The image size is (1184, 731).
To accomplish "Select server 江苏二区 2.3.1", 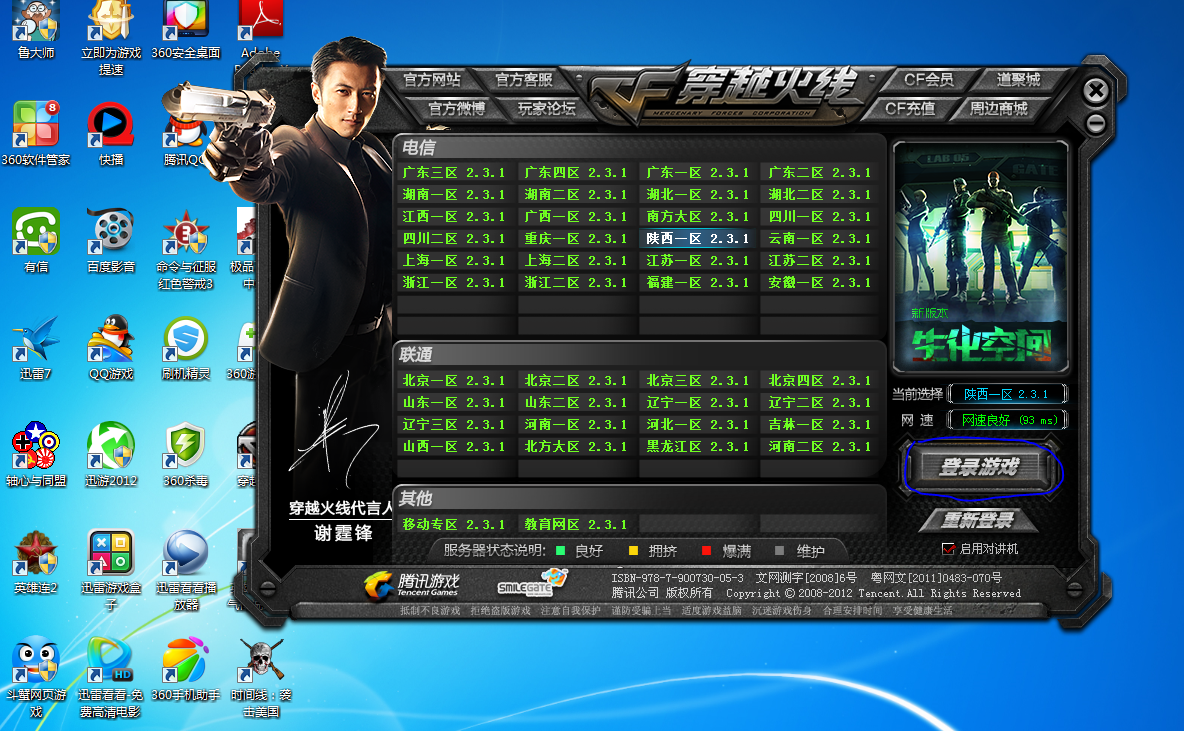I will click(x=820, y=260).
